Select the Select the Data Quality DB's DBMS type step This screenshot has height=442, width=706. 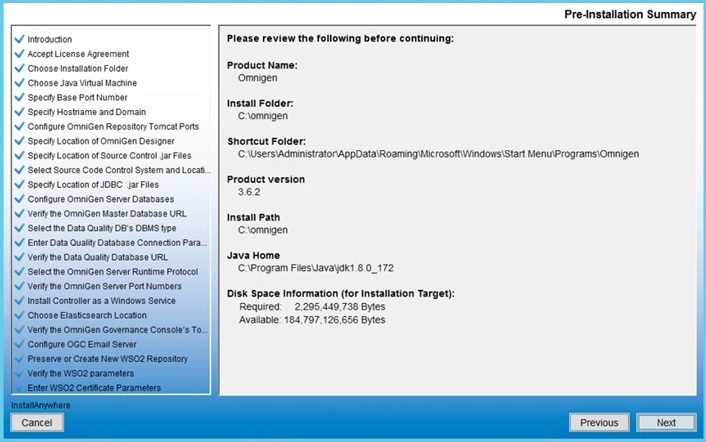(102, 228)
